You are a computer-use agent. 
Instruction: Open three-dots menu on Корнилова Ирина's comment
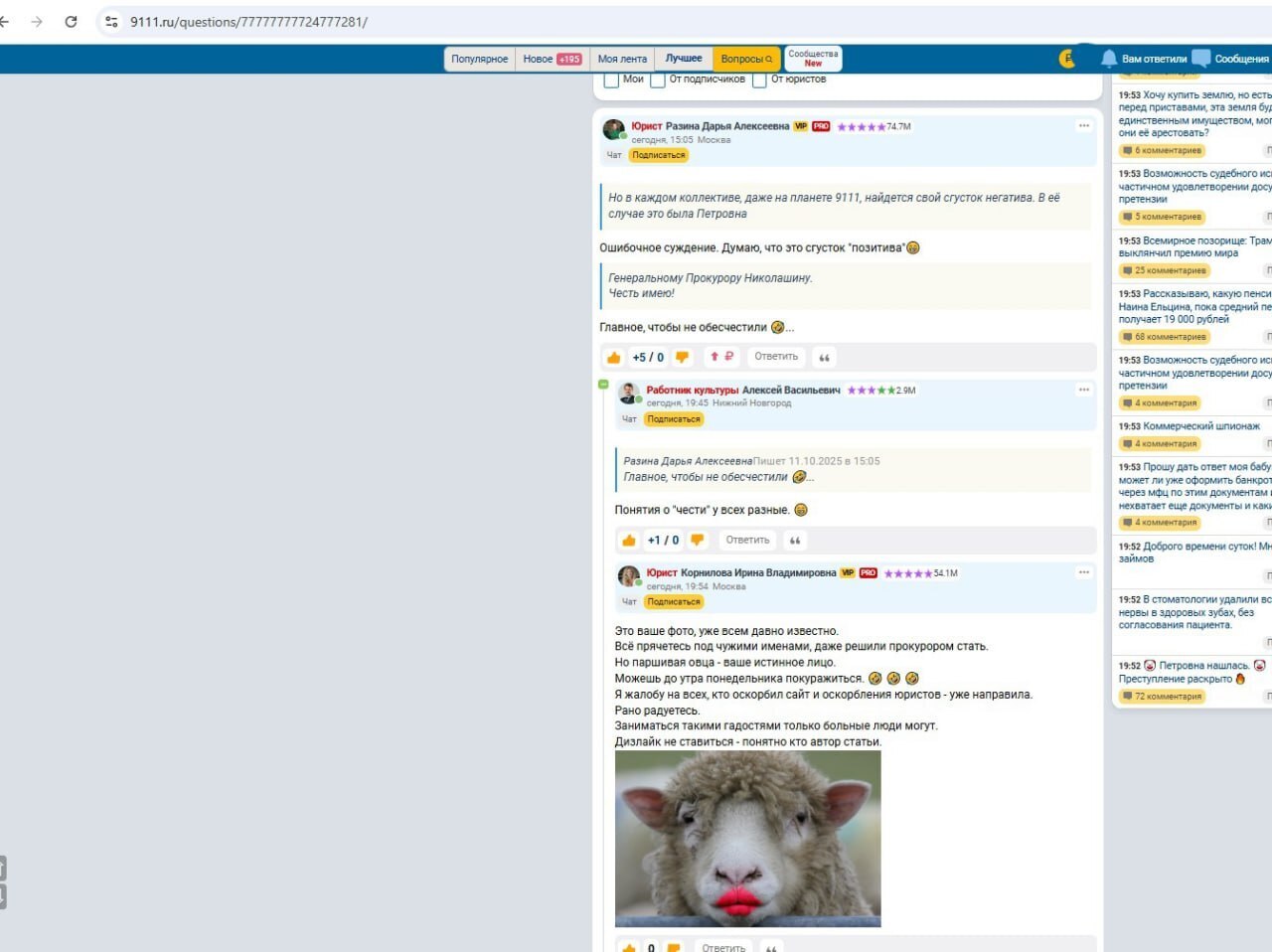[1083, 572]
